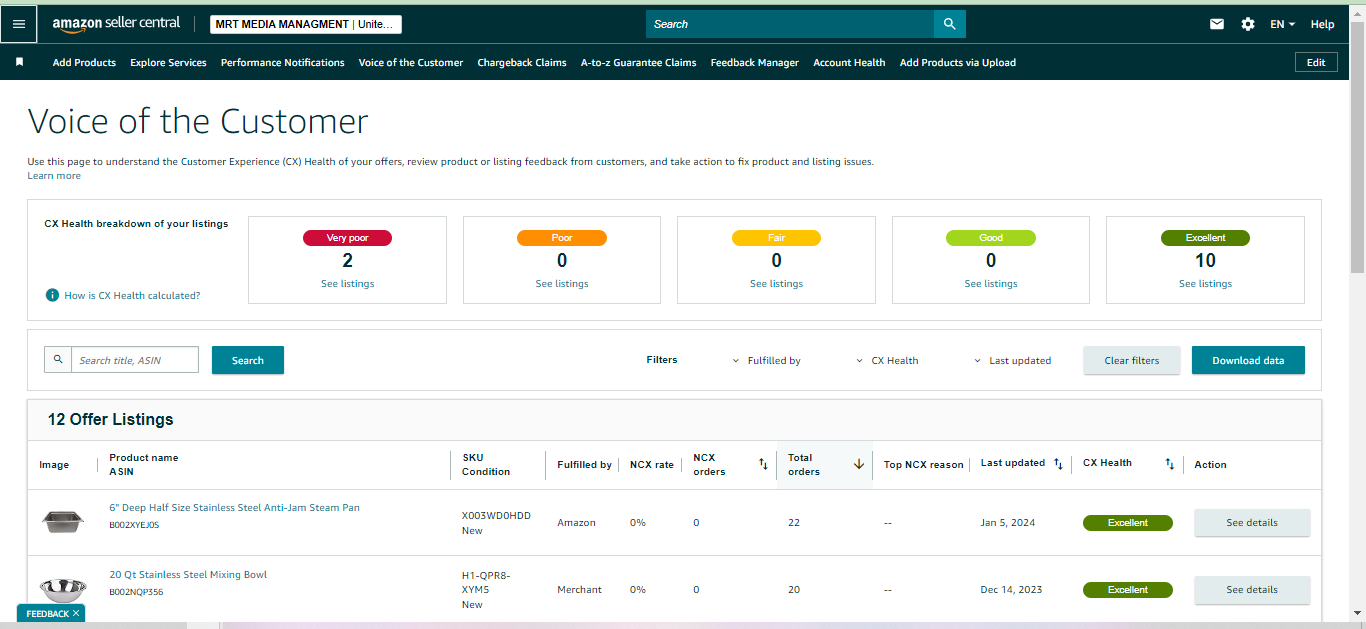The width and height of the screenshot is (1366, 629).
Task: Click the teal Search button
Action: click(248, 360)
